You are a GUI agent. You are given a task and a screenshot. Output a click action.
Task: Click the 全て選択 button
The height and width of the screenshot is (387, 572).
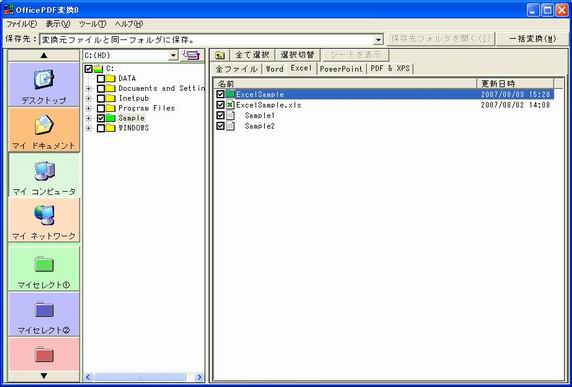(252, 55)
